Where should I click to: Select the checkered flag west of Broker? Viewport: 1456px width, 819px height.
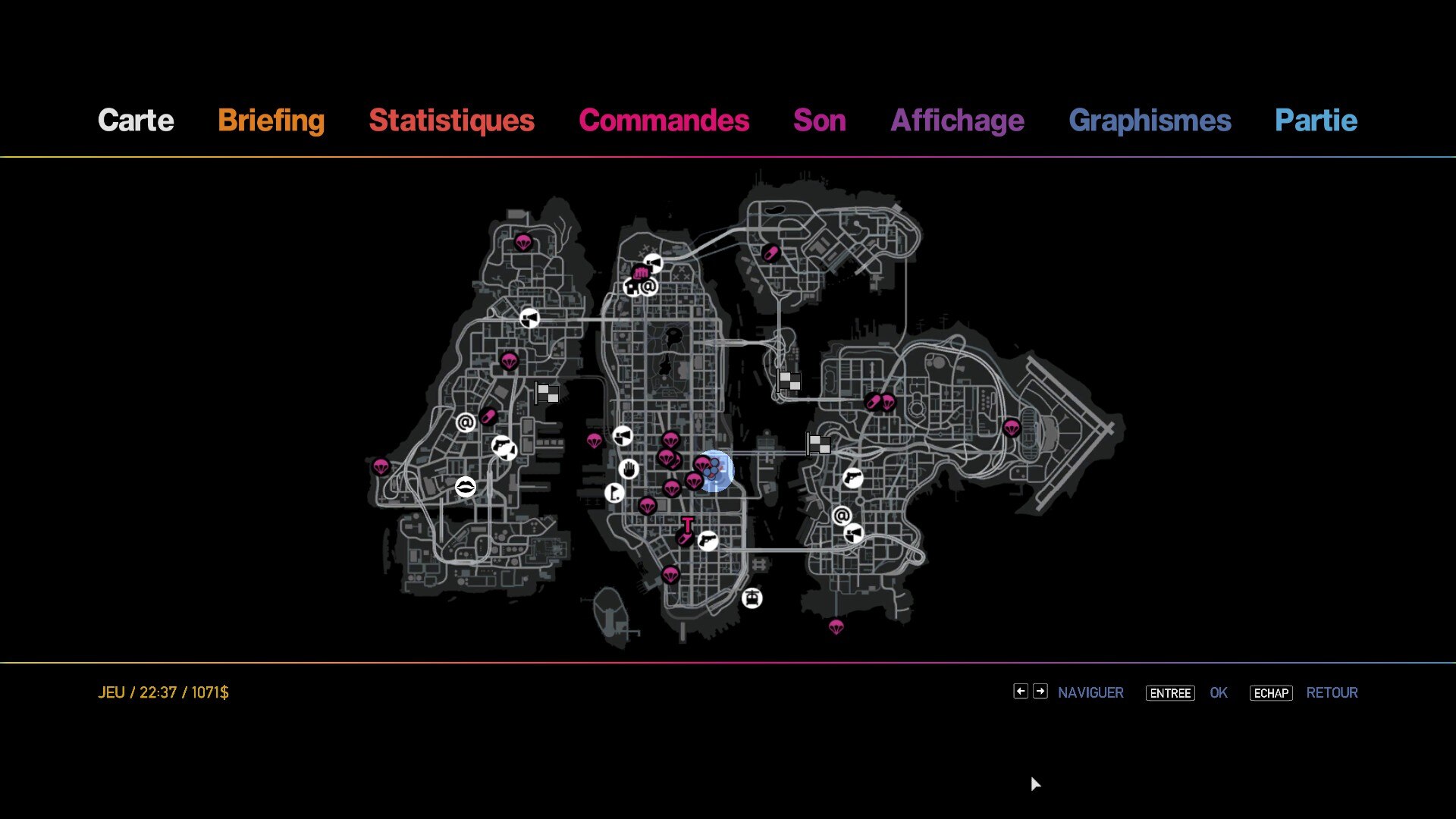818,444
